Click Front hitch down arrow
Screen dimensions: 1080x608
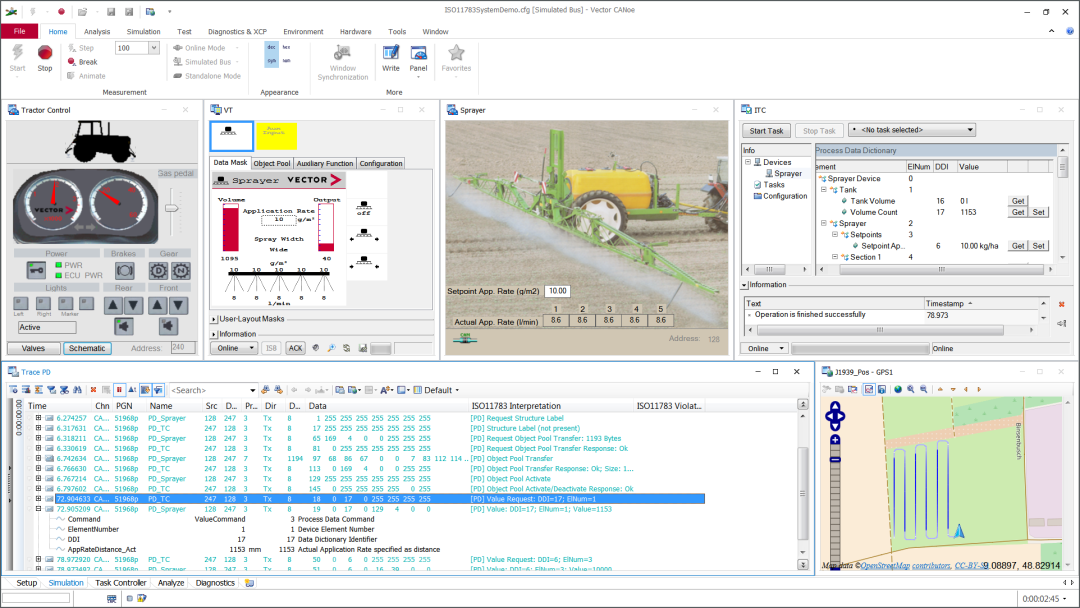click(x=178, y=305)
